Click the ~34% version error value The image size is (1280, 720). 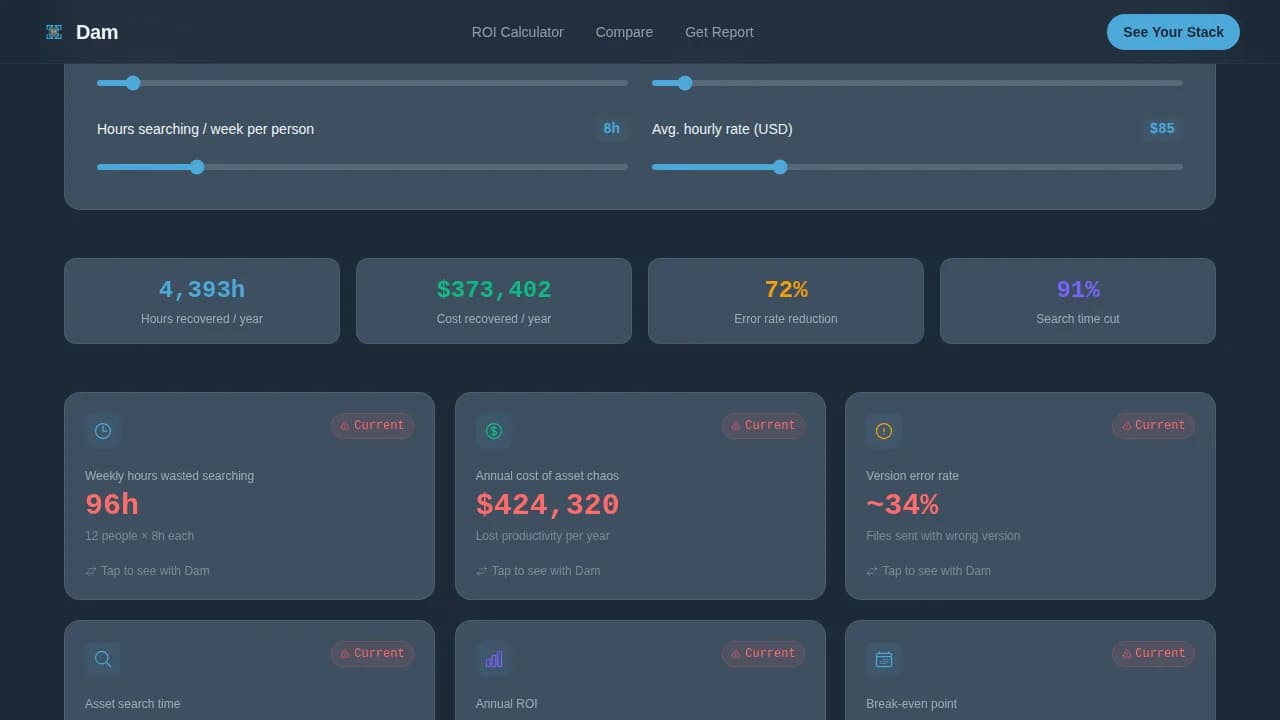(902, 505)
